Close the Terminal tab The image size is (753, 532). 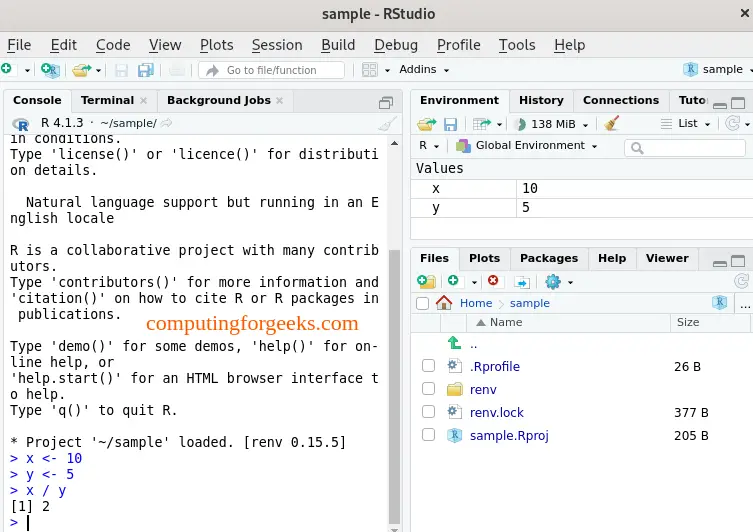144,101
